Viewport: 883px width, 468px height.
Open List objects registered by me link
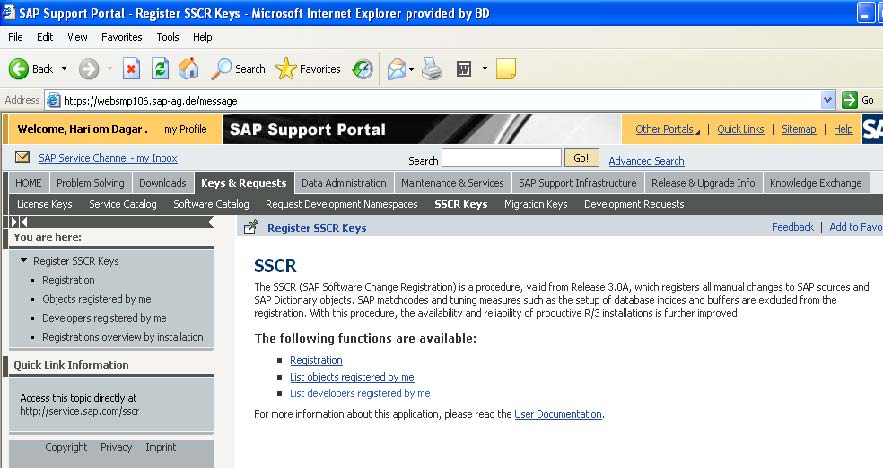(352, 377)
